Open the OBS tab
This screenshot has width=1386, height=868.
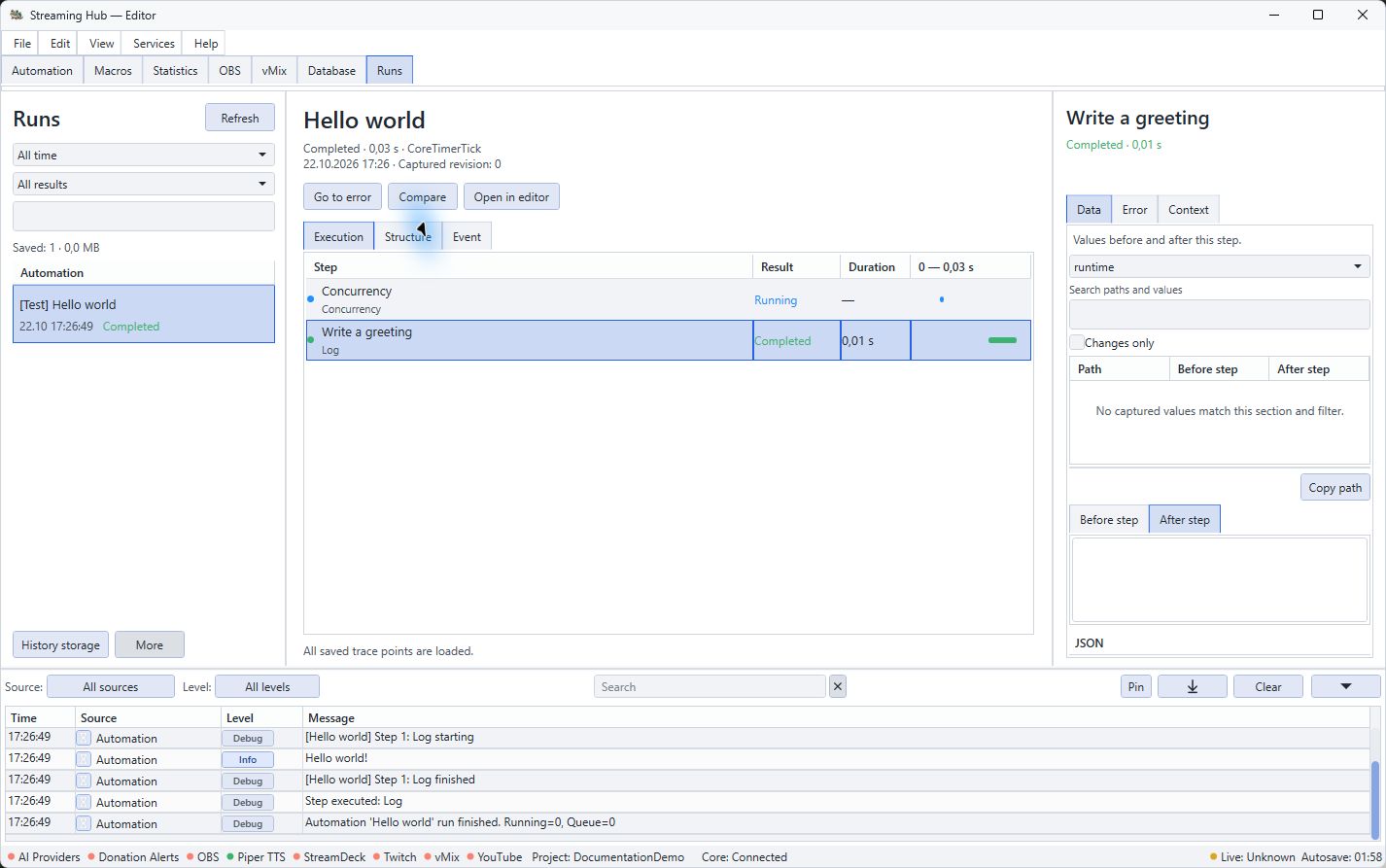coord(229,70)
